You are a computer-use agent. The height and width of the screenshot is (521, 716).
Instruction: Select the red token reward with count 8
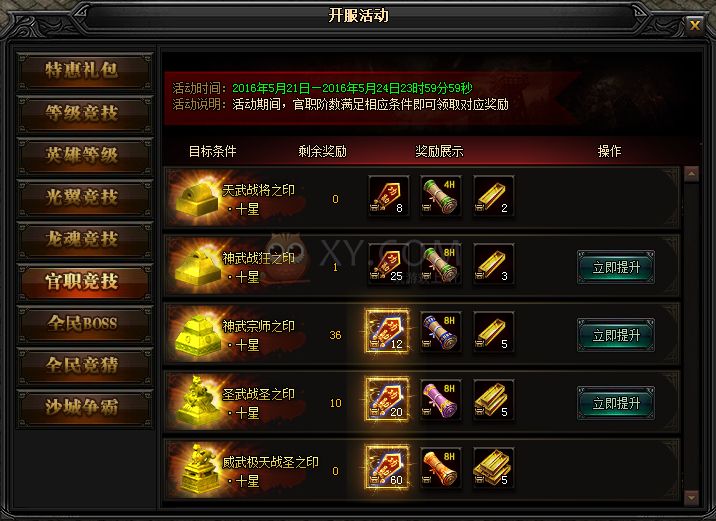388,196
